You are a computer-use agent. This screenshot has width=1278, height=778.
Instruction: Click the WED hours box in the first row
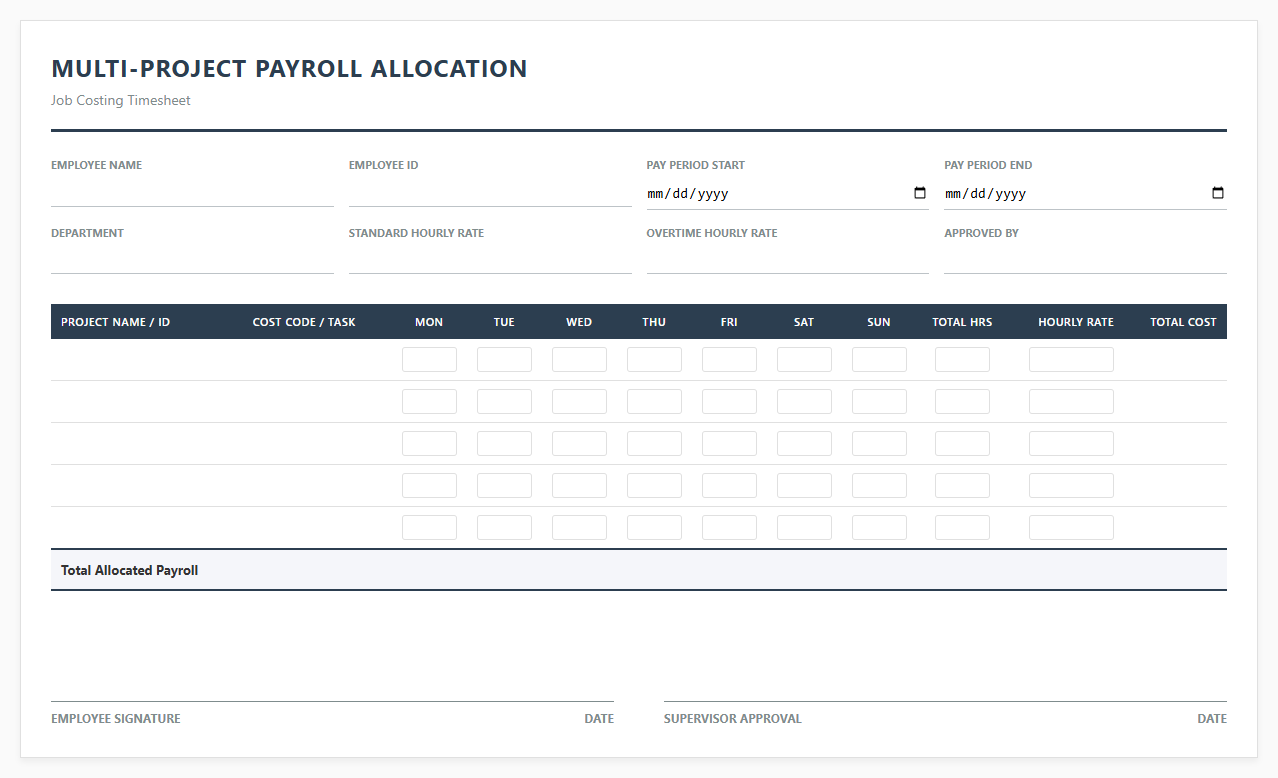tap(579, 360)
